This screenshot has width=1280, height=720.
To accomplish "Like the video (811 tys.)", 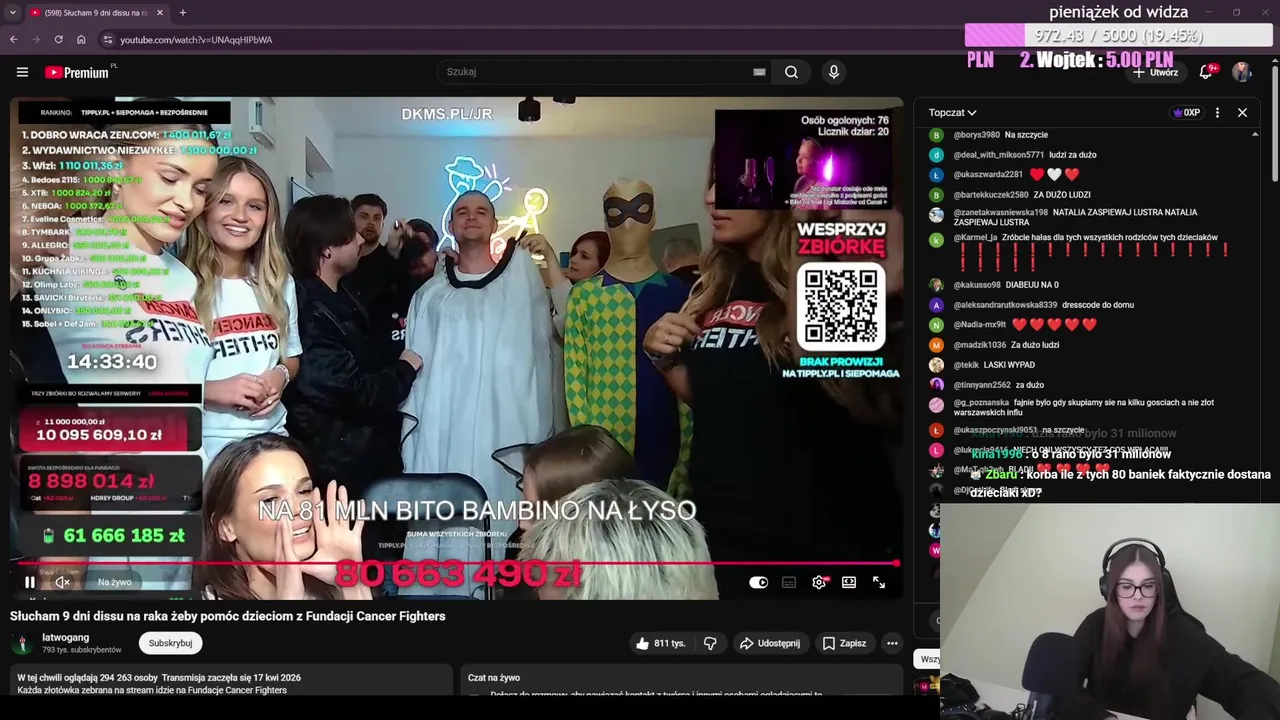I will pyautogui.click(x=661, y=643).
